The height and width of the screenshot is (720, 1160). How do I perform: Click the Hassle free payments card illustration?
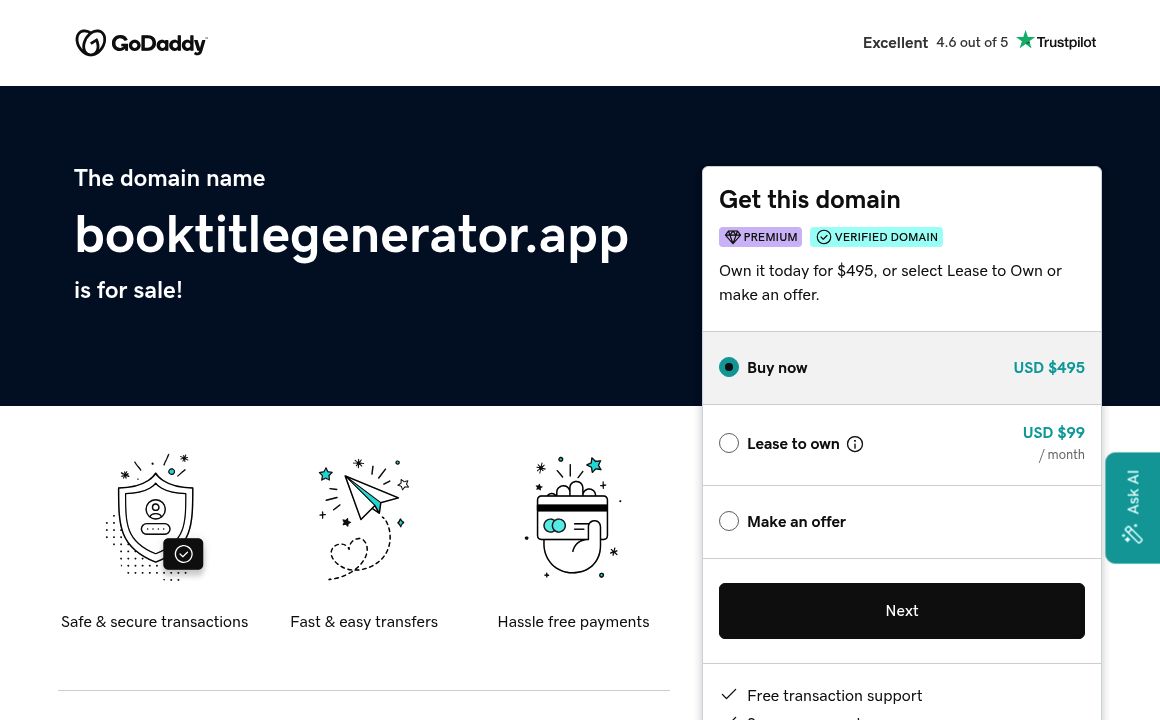pos(573,518)
